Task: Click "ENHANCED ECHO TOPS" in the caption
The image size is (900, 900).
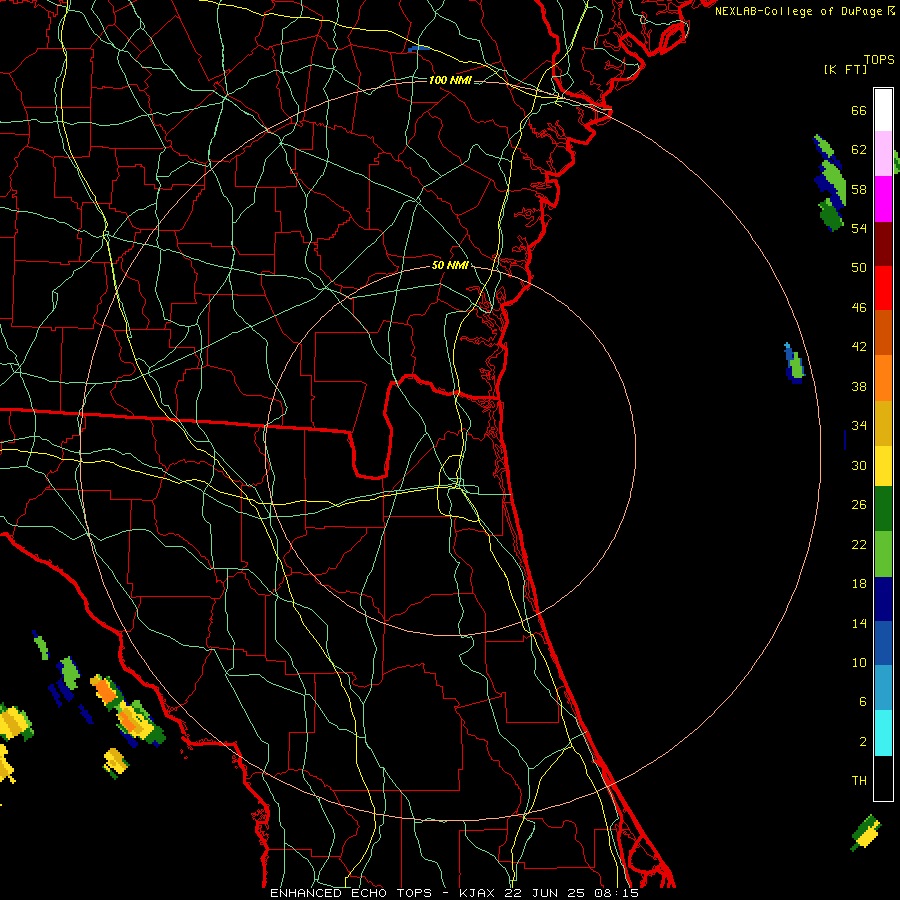Action: pos(351,893)
